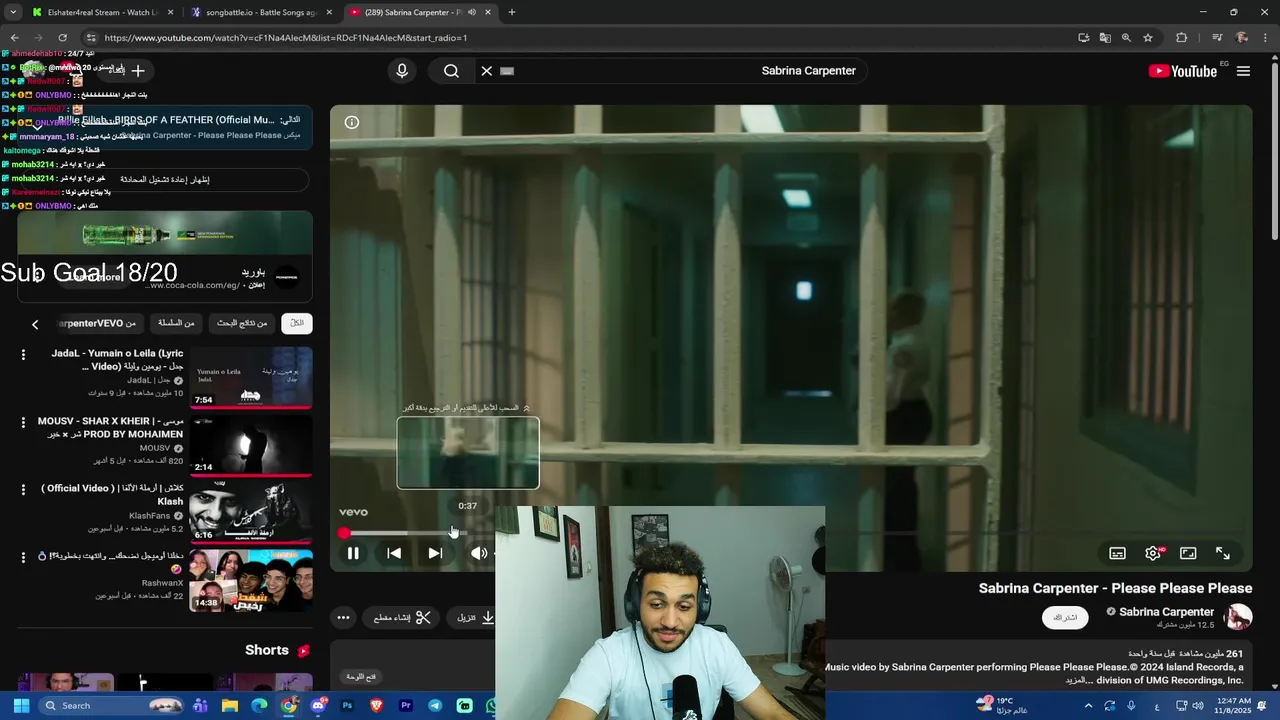The image size is (1280, 720).
Task: Click the address bar URL
Action: coord(286,38)
